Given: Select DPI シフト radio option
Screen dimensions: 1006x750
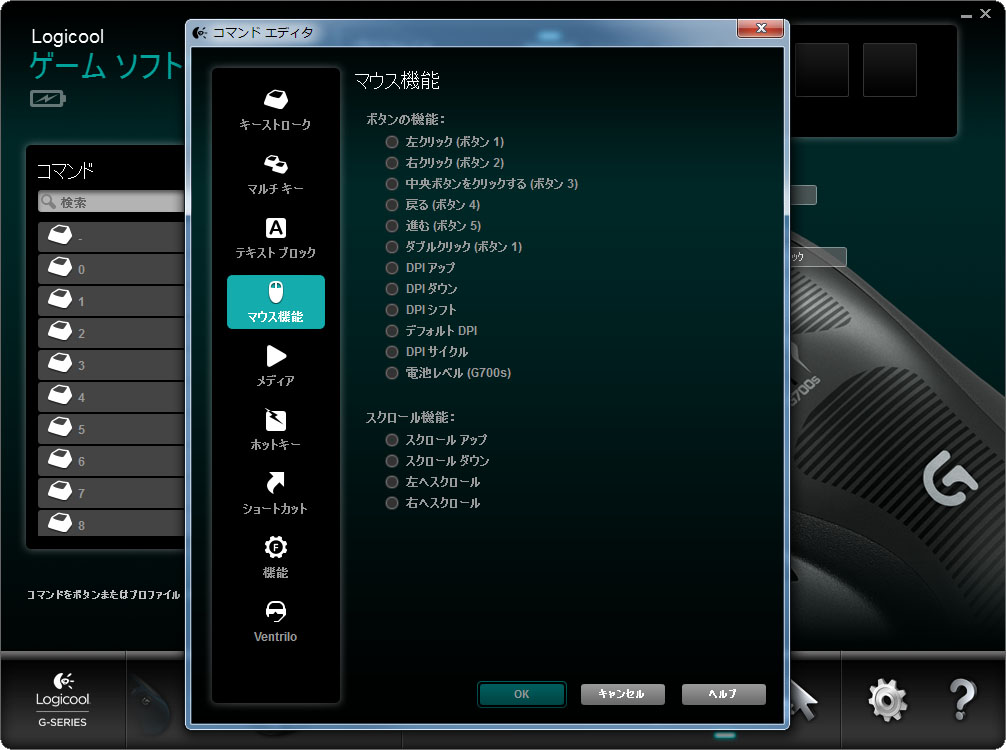Looking at the screenshot, I should tap(392, 310).
